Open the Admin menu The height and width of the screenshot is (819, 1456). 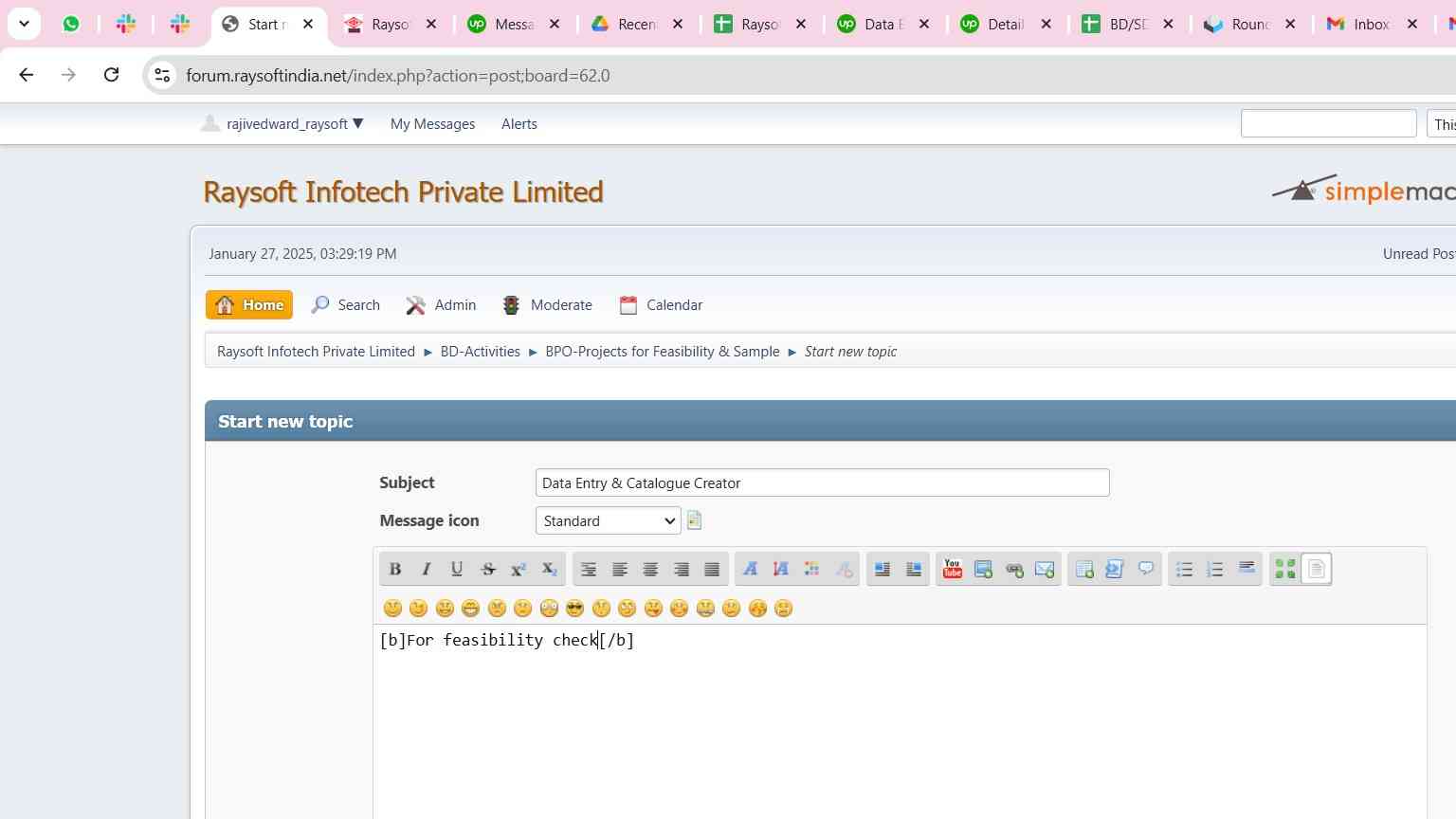(441, 304)
